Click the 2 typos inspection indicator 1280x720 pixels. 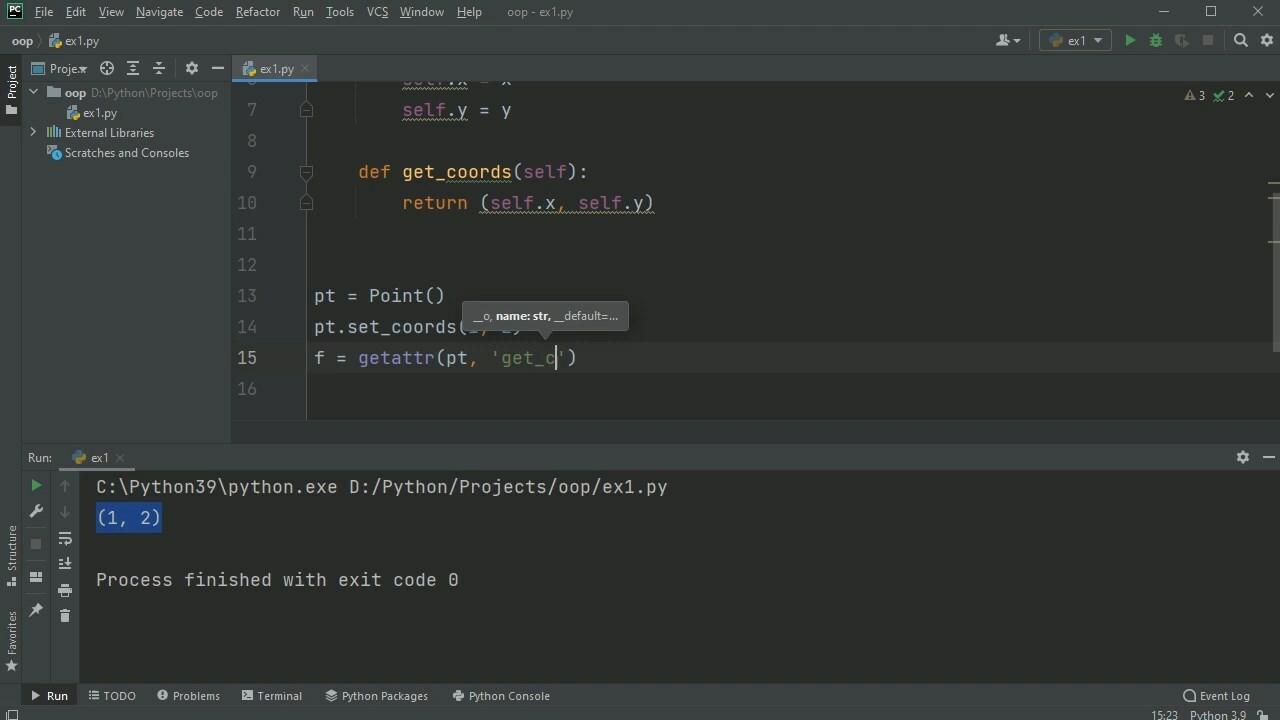point(1224,95)
